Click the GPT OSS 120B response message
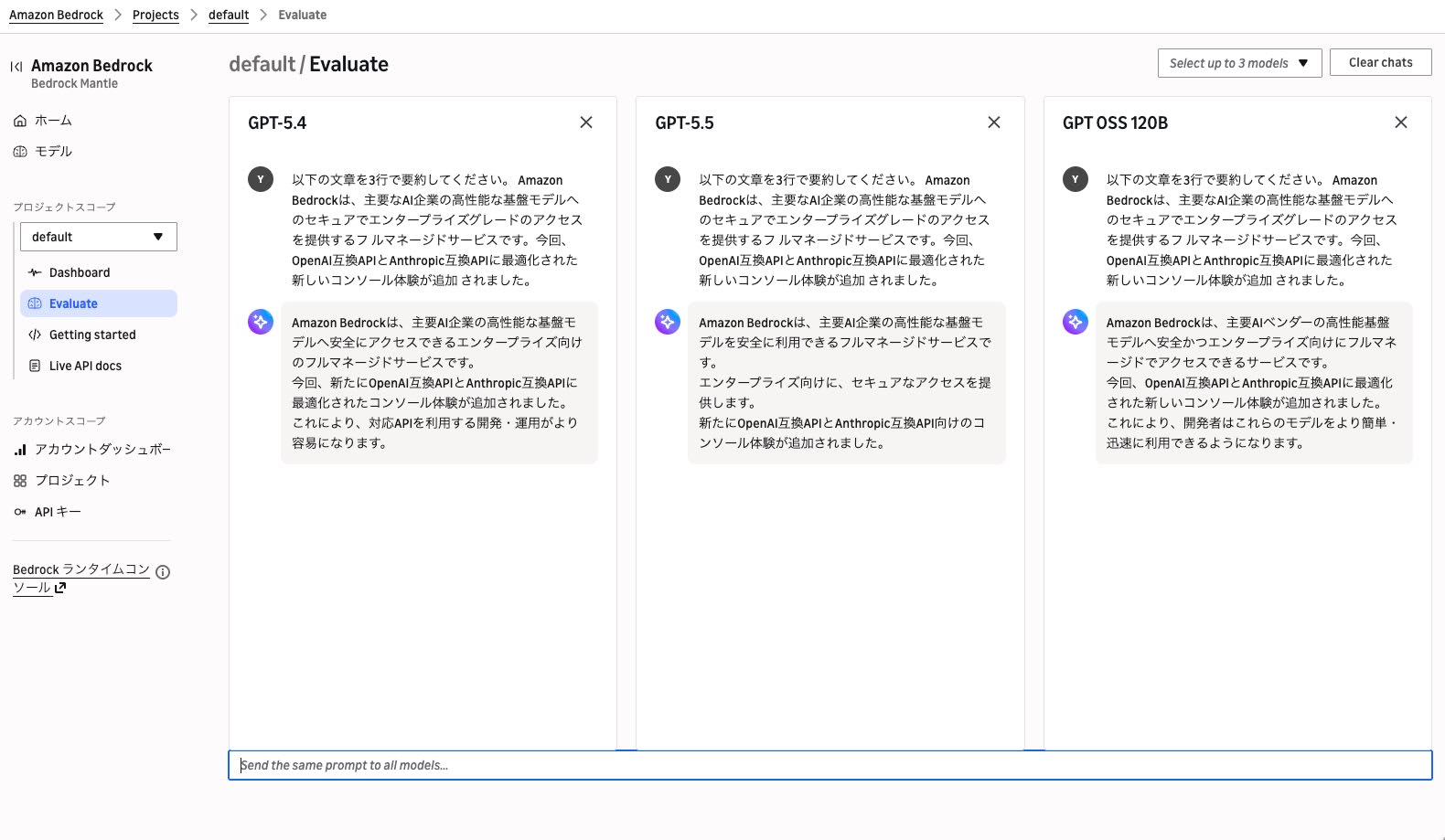The height and width of the screenshot is (840, 1445). coord(1254,383)
